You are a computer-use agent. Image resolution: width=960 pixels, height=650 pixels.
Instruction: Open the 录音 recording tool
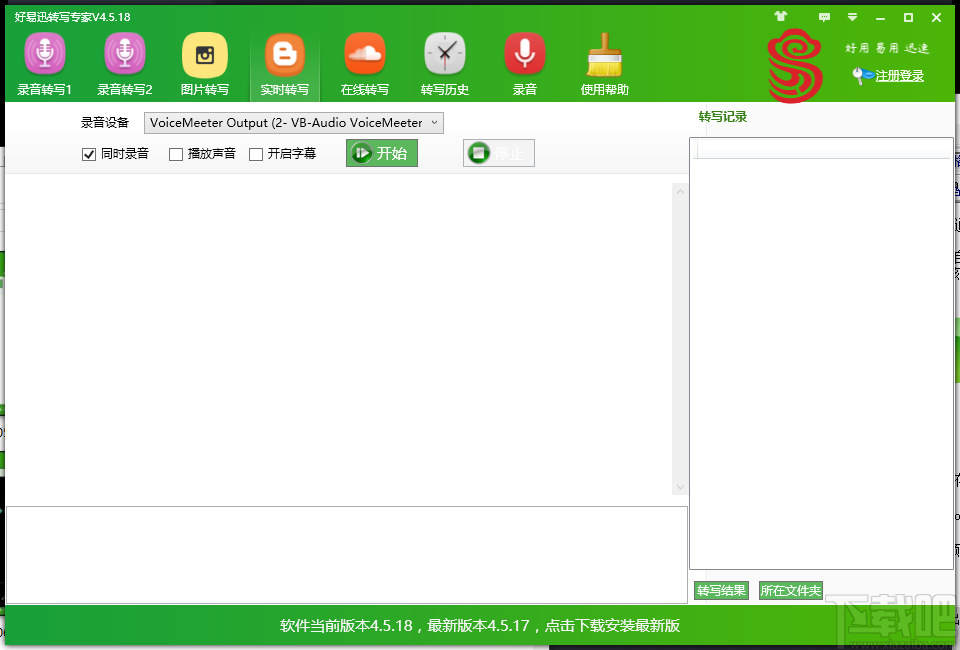tap(524, 63)
